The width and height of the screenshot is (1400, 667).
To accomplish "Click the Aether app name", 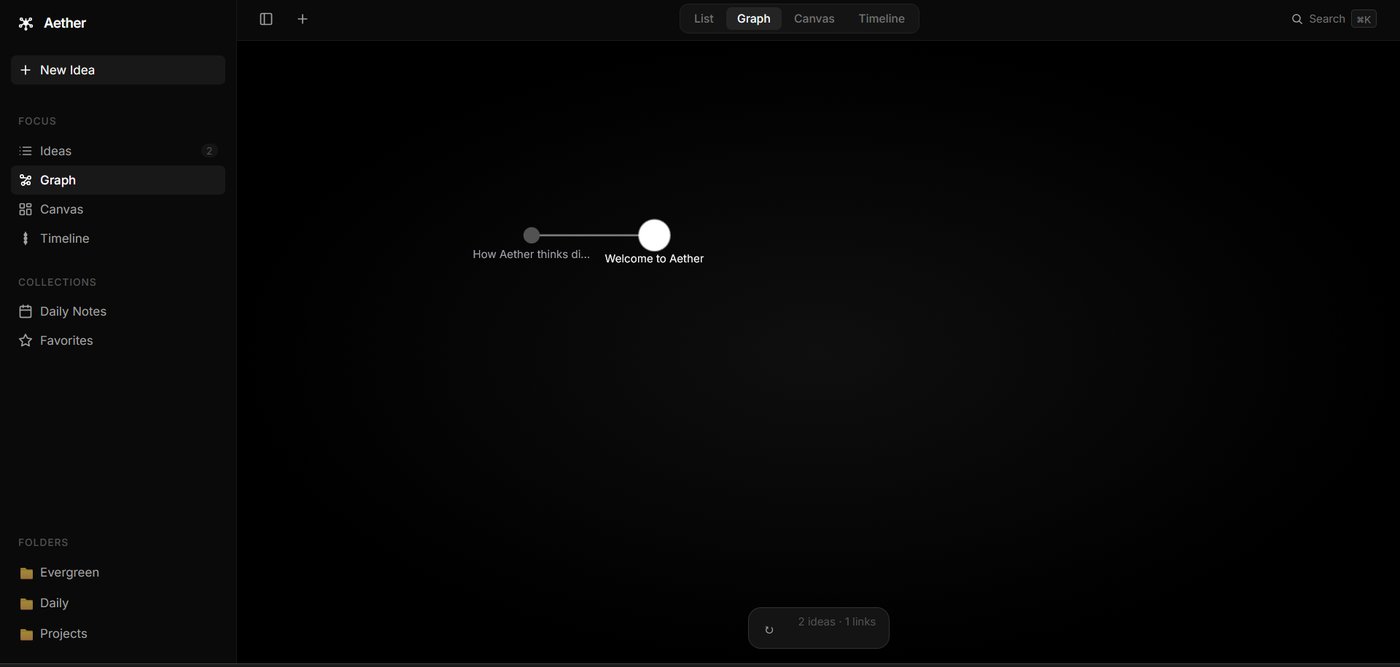I will coord(65,23).
